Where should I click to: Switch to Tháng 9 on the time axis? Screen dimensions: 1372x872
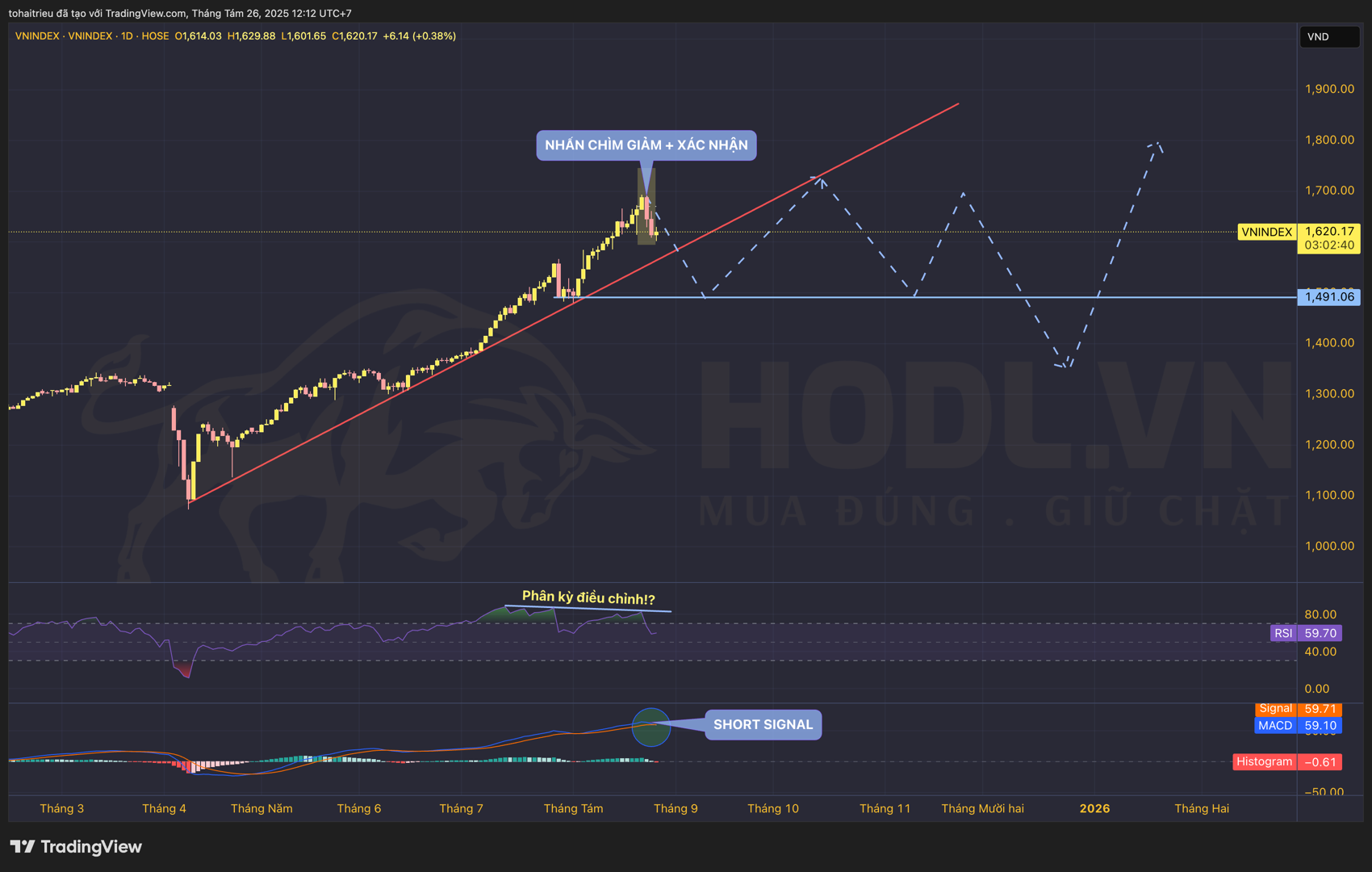click(676, 807)
